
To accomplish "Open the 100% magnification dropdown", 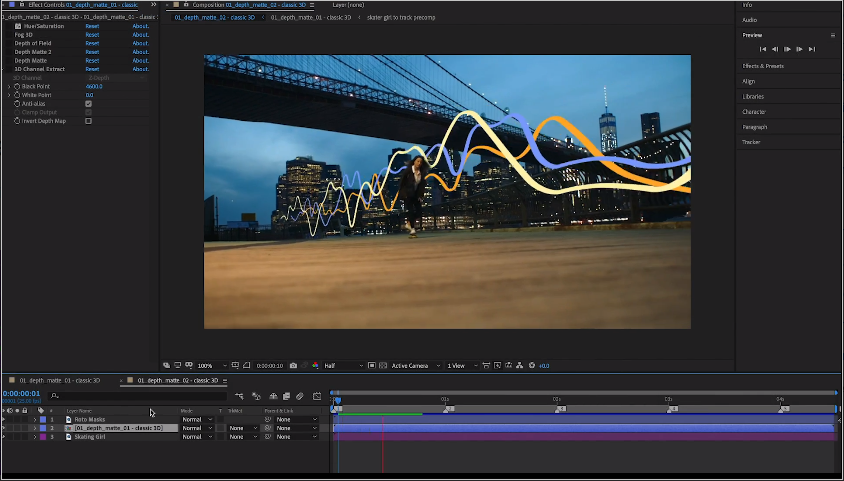I will [212, 366].
